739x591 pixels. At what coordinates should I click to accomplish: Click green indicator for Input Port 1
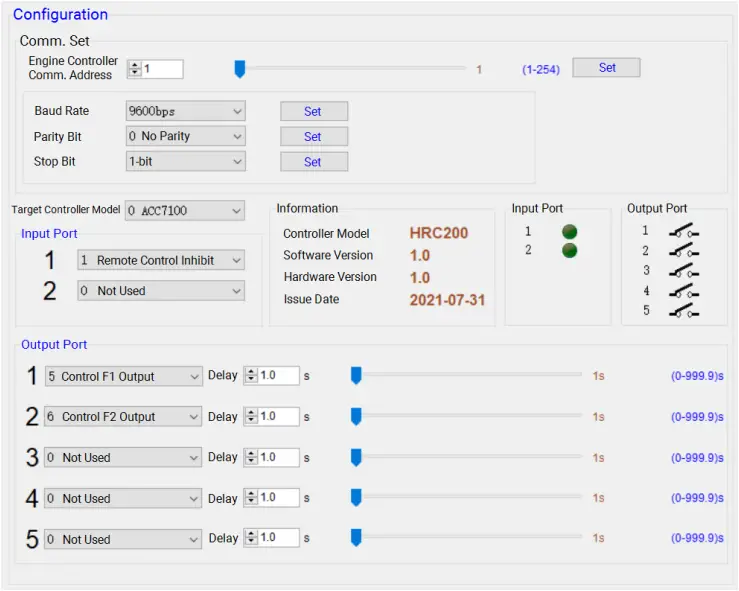569,231
